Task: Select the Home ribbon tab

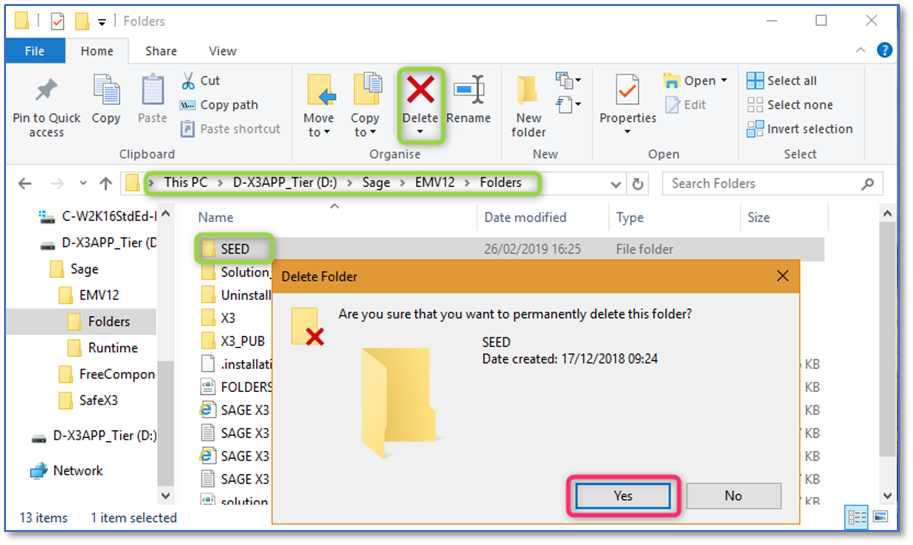Action: pos(97,51)
